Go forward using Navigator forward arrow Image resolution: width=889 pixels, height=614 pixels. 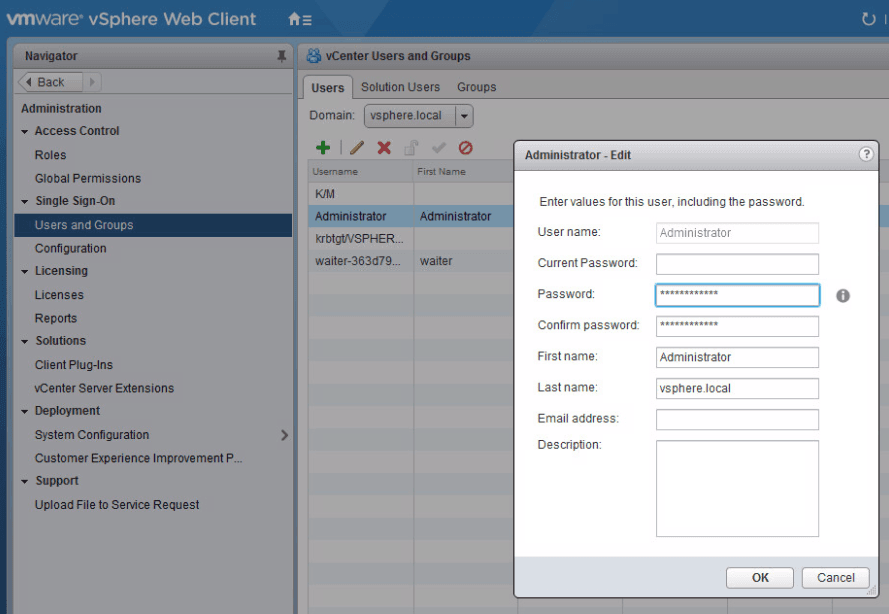pyautogui.click(x=92, y=82)
